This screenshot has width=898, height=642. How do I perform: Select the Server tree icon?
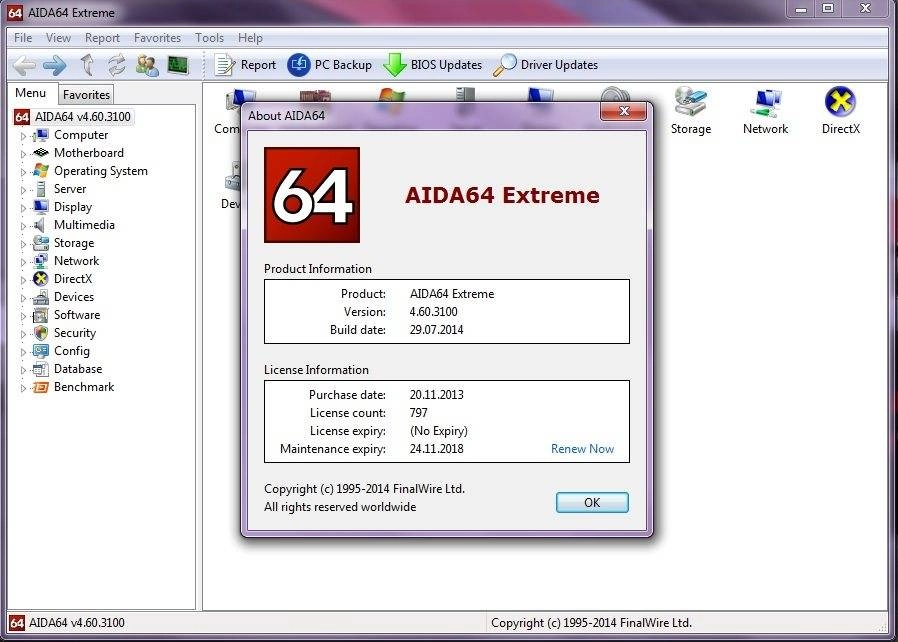41,189
